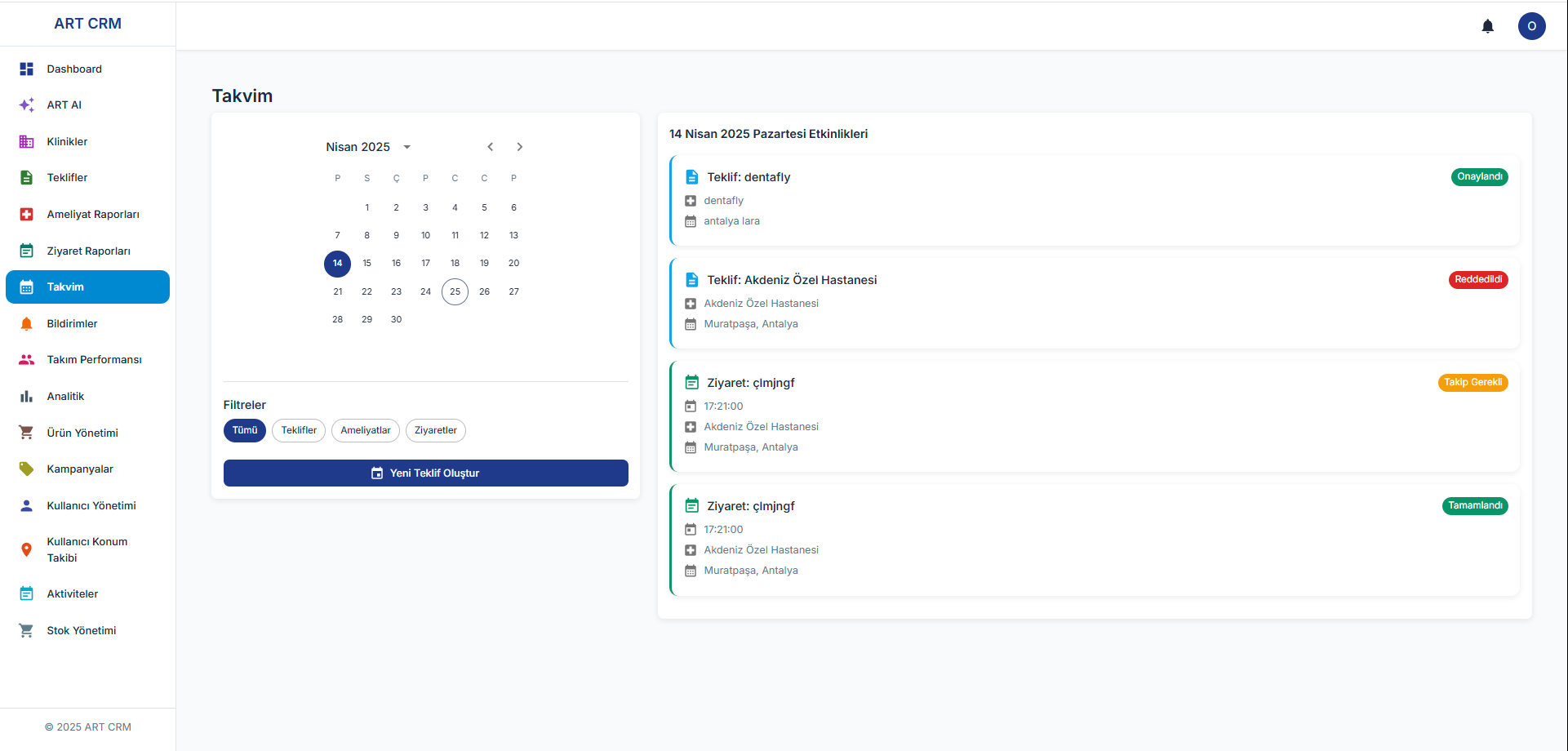Click the Klinikler building icon
This screenshot has width=1568, height=751.
click(x=26, y=142)
